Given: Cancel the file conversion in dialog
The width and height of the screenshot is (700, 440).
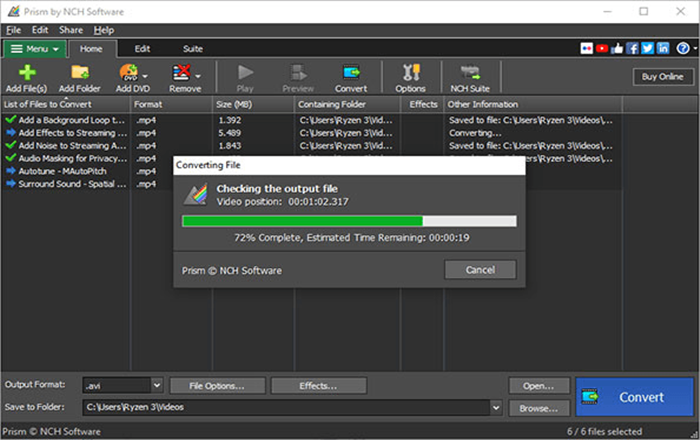Looking at the screenshot, I should point(480,270).
